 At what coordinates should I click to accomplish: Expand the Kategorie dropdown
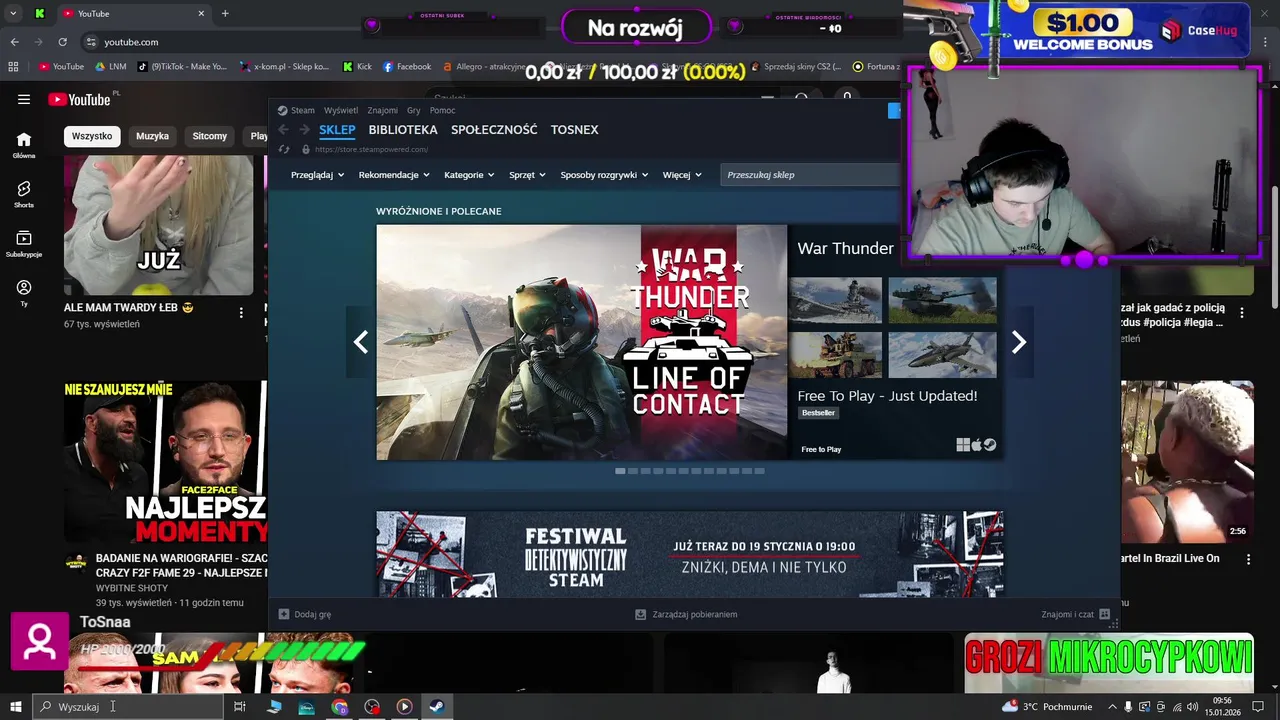tap(469, 175)
